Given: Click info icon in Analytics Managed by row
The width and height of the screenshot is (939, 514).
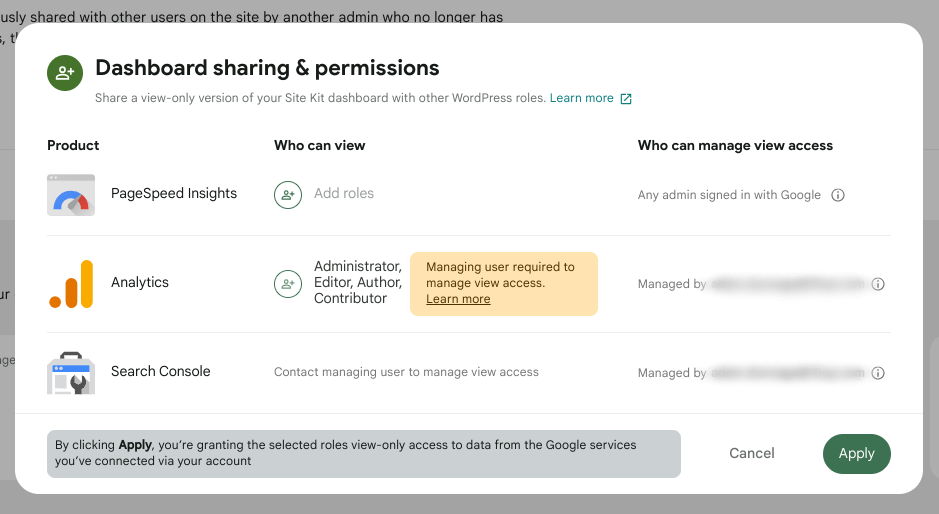Looking at the screenshot, I should pyautogui.click(x=878, y=284).
